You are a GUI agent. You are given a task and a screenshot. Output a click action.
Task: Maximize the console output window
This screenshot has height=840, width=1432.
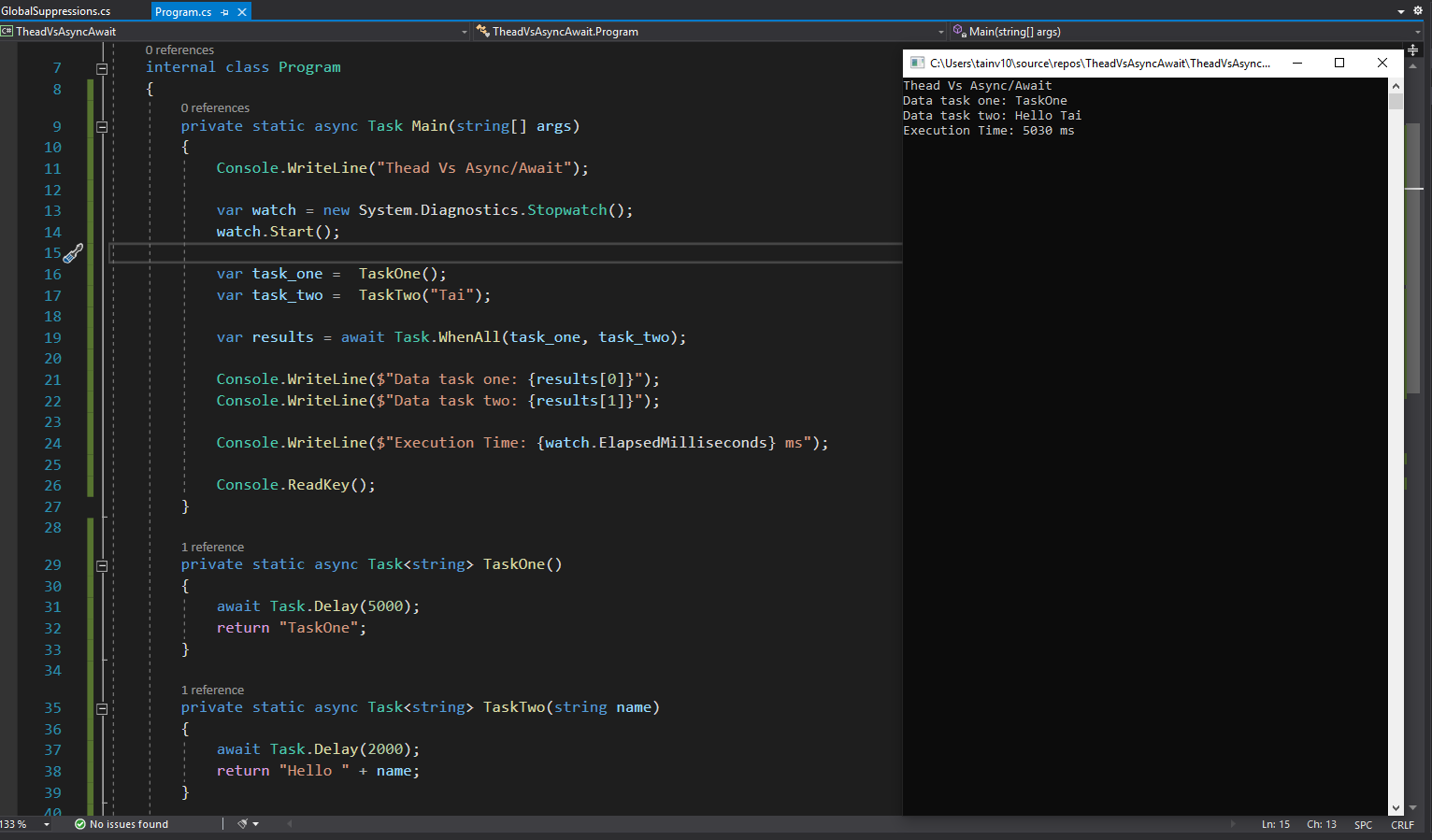(1339, 63)
